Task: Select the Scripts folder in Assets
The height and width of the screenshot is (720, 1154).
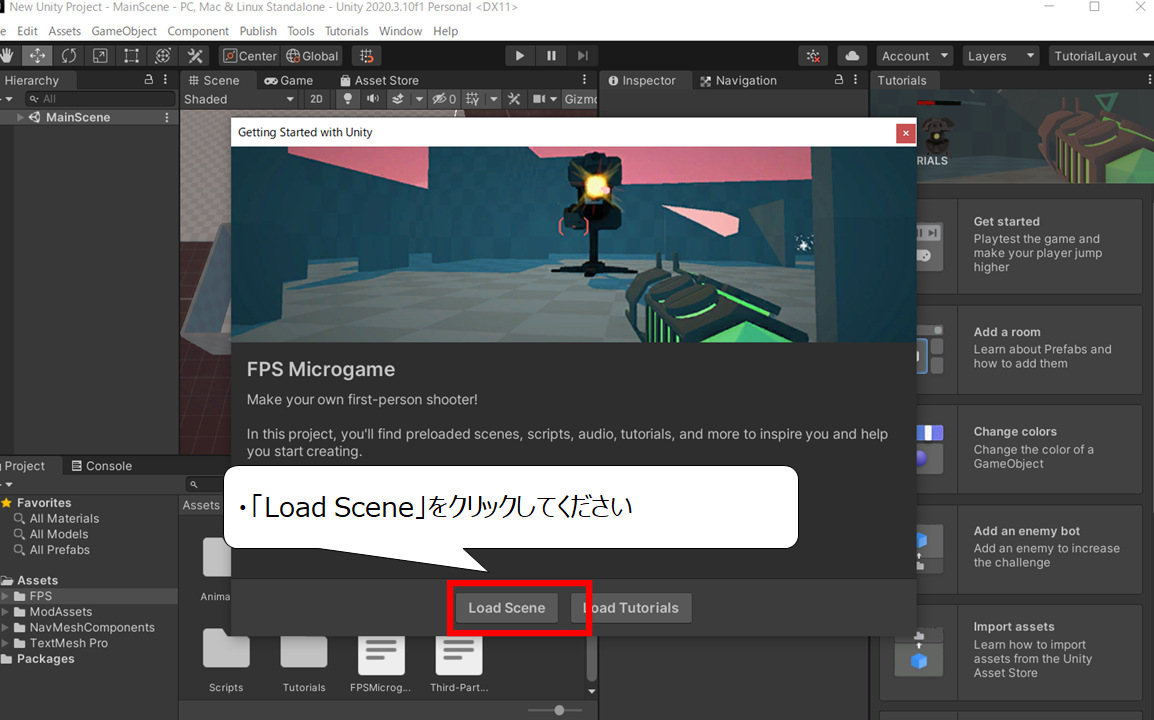Action: click(x=226, y=659)
